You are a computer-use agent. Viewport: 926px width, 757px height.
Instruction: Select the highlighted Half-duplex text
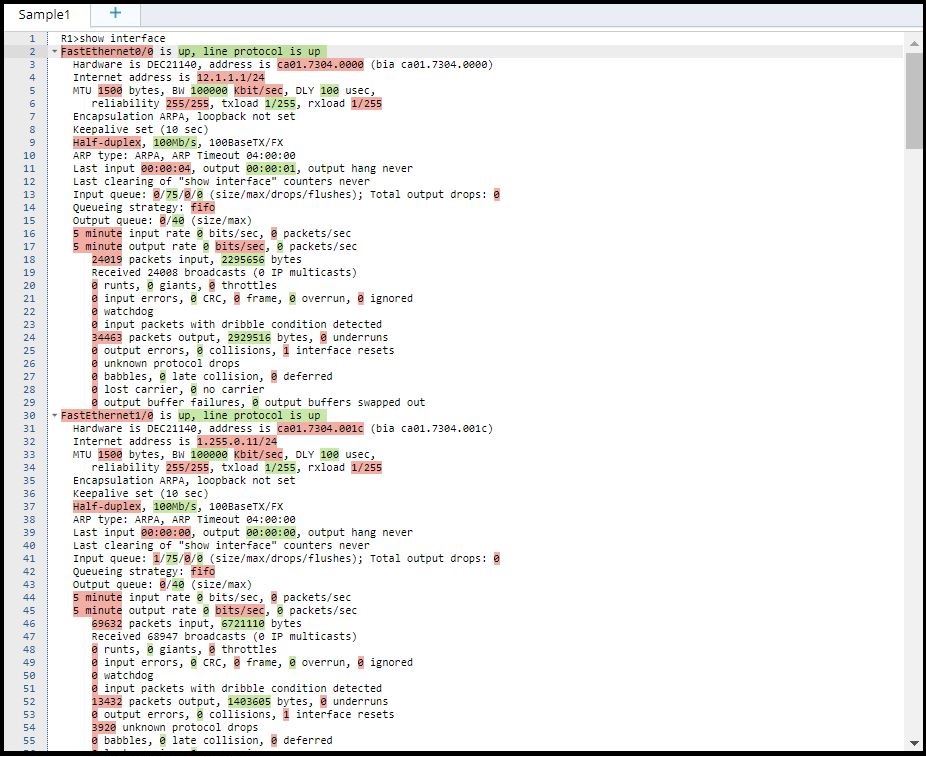pos(94,142)
